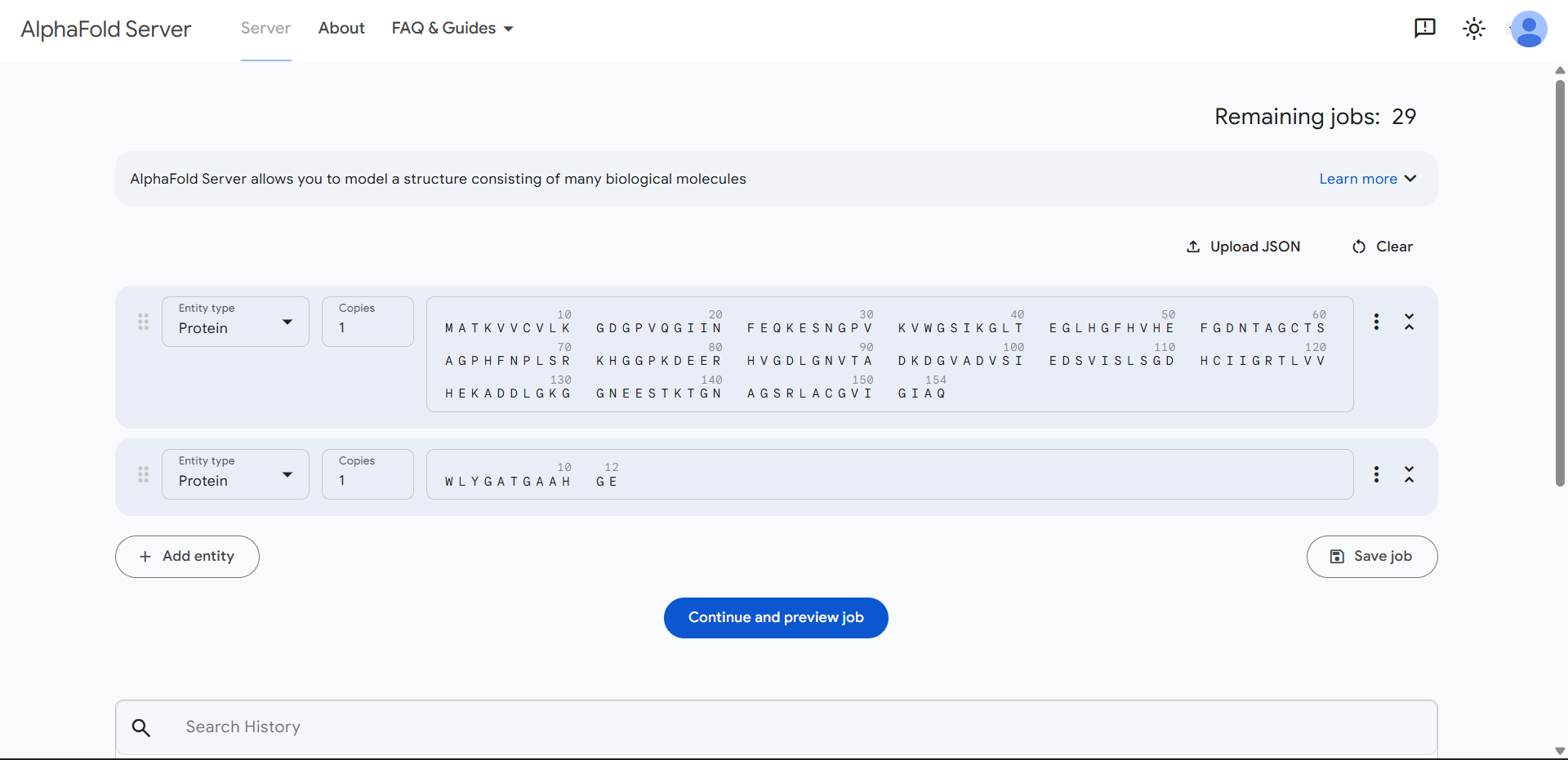Click the page vertical scrollbar thumb
The height and width of the screenshot is (760, 1568).
point(1560,282)
